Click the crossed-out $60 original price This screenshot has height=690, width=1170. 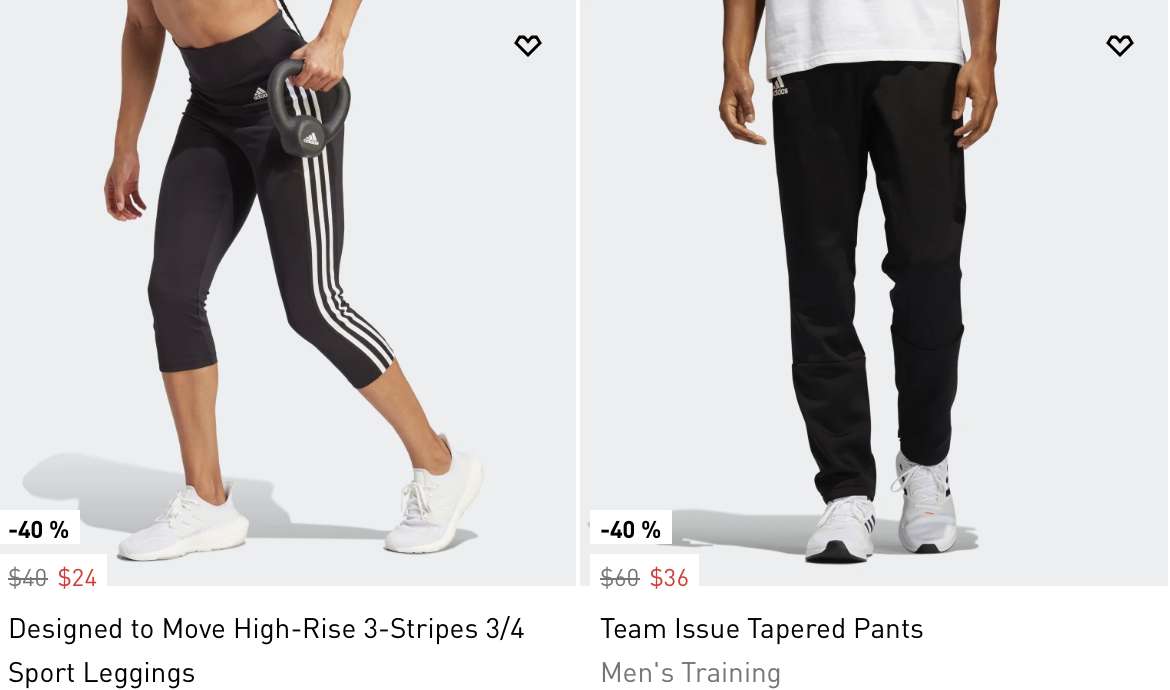coord(619,577)
